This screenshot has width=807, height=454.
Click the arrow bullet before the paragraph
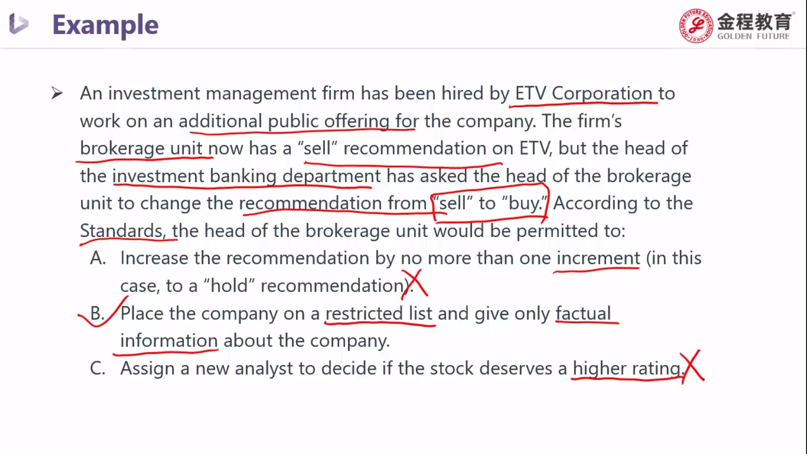click(x=57, y=93)
